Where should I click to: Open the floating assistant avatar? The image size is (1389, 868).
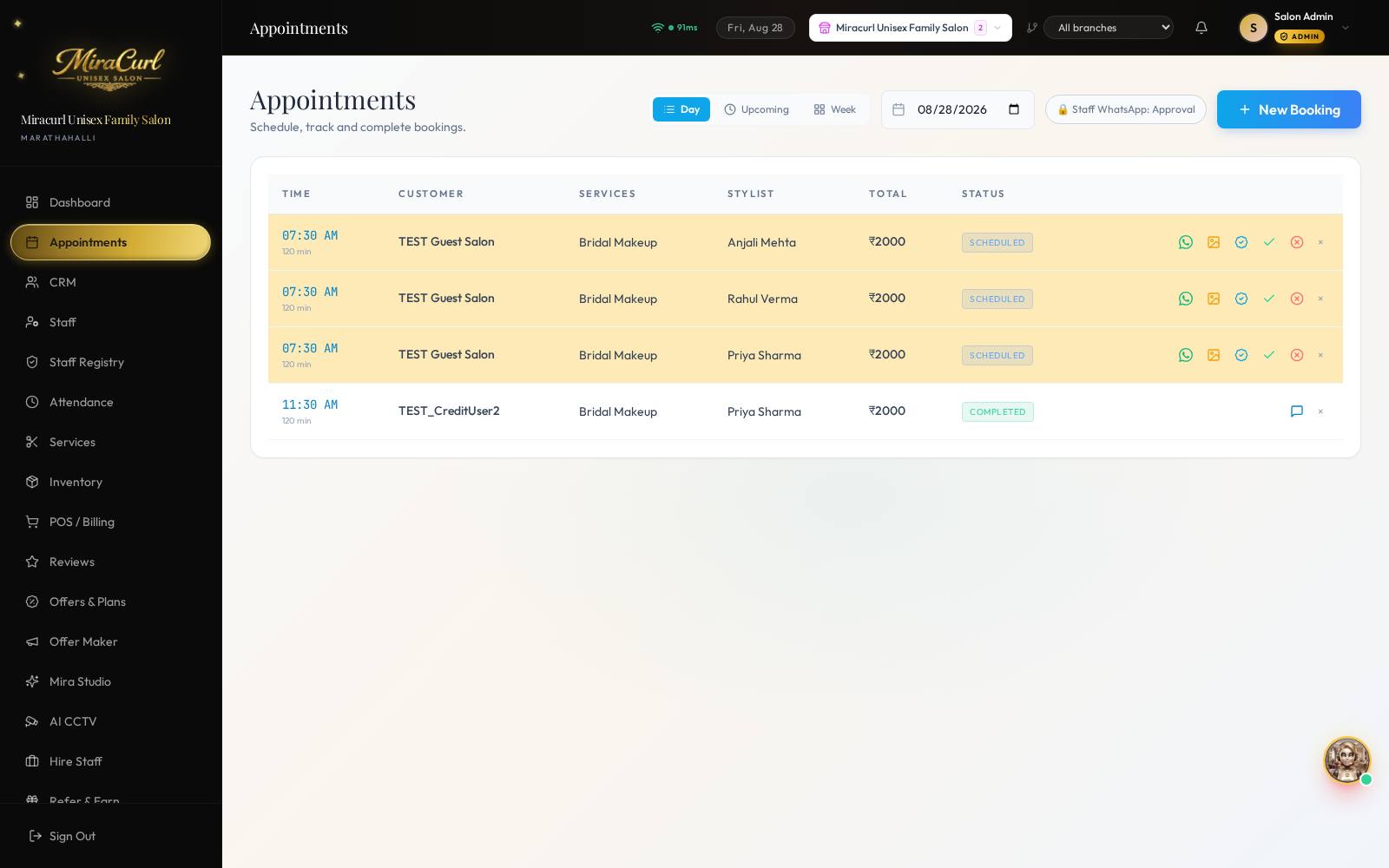click(x=1347, y=760)
